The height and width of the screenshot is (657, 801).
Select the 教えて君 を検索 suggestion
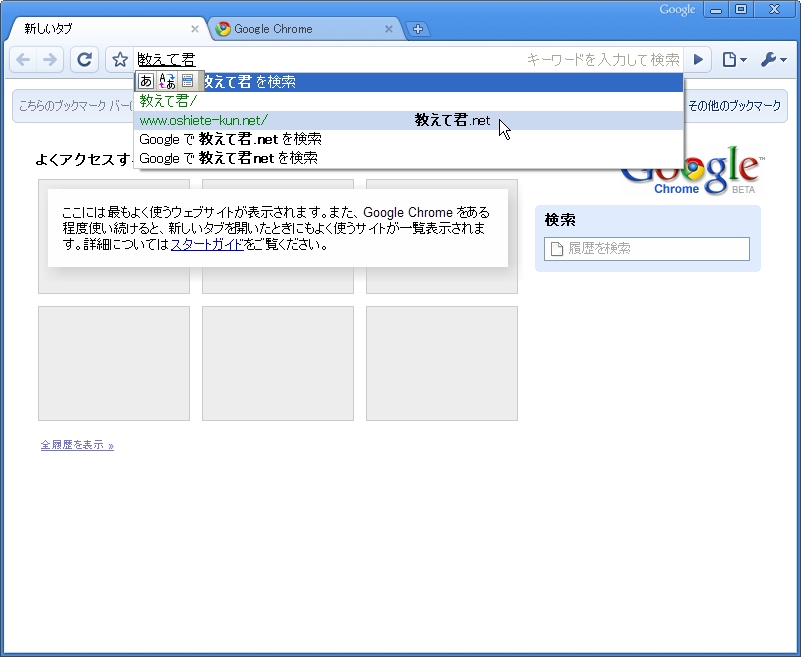coord(409,82)
